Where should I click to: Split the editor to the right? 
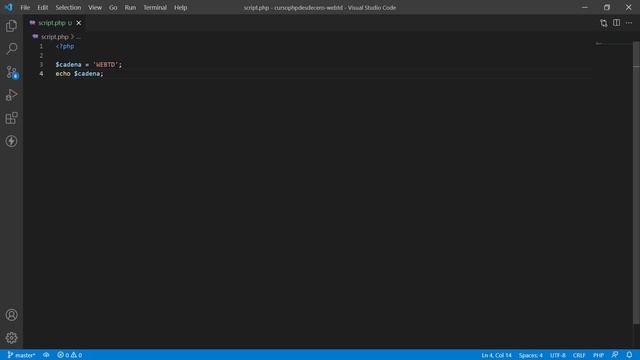[x=616, y=23]
